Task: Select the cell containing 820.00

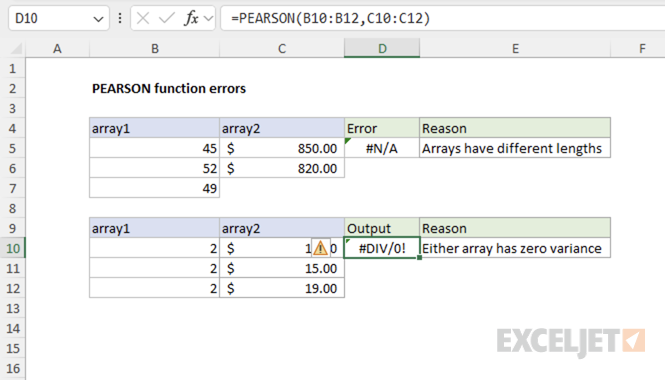Action: point(282,168)
